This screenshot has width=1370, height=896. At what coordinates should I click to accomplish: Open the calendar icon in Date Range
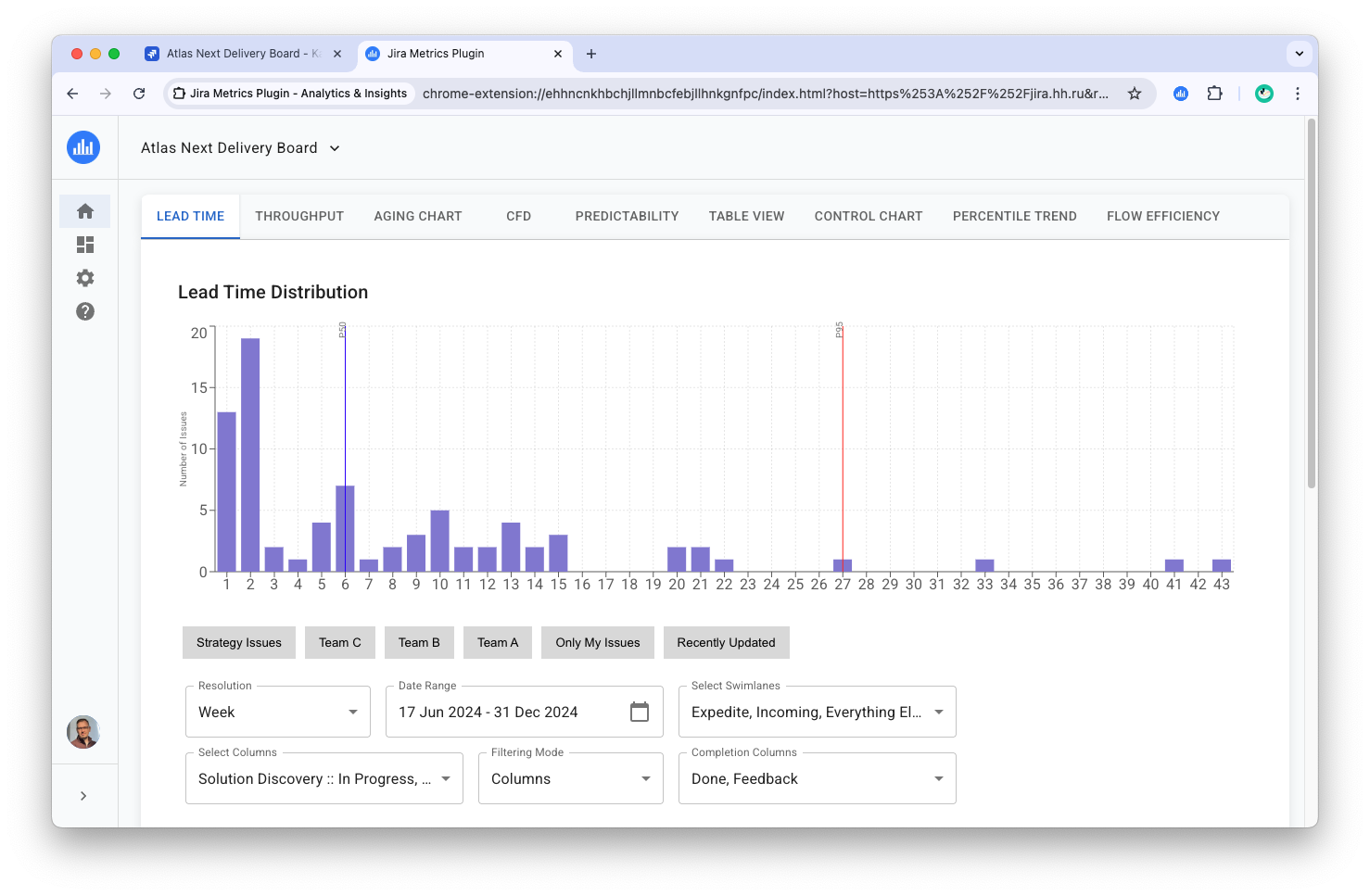click(x=640, y=712)
